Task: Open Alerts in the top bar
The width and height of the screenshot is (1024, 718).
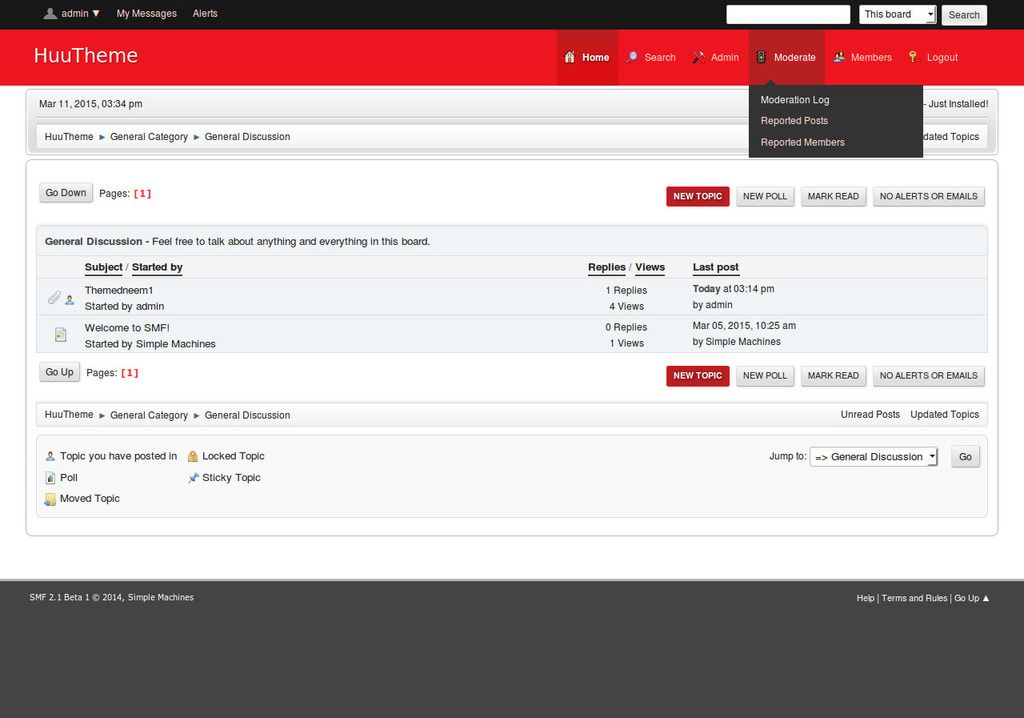Action: pos(205,13)
